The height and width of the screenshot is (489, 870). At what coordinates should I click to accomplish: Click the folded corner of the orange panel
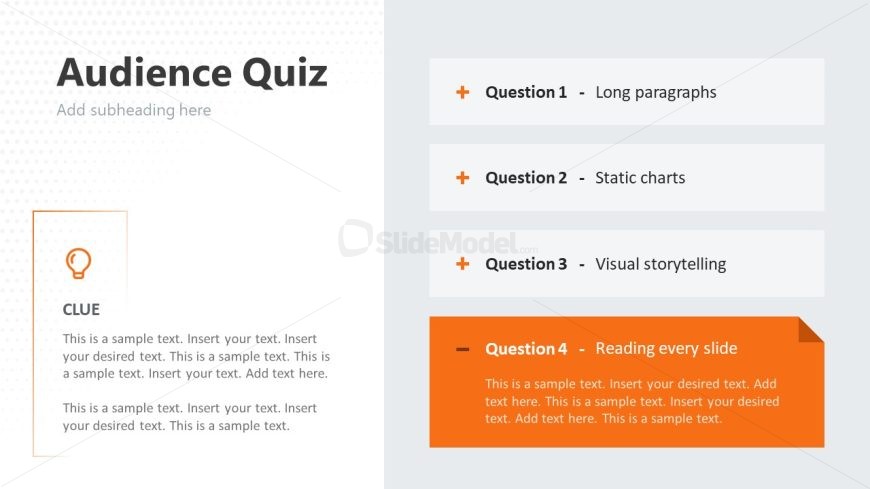(x=811, y=330)
